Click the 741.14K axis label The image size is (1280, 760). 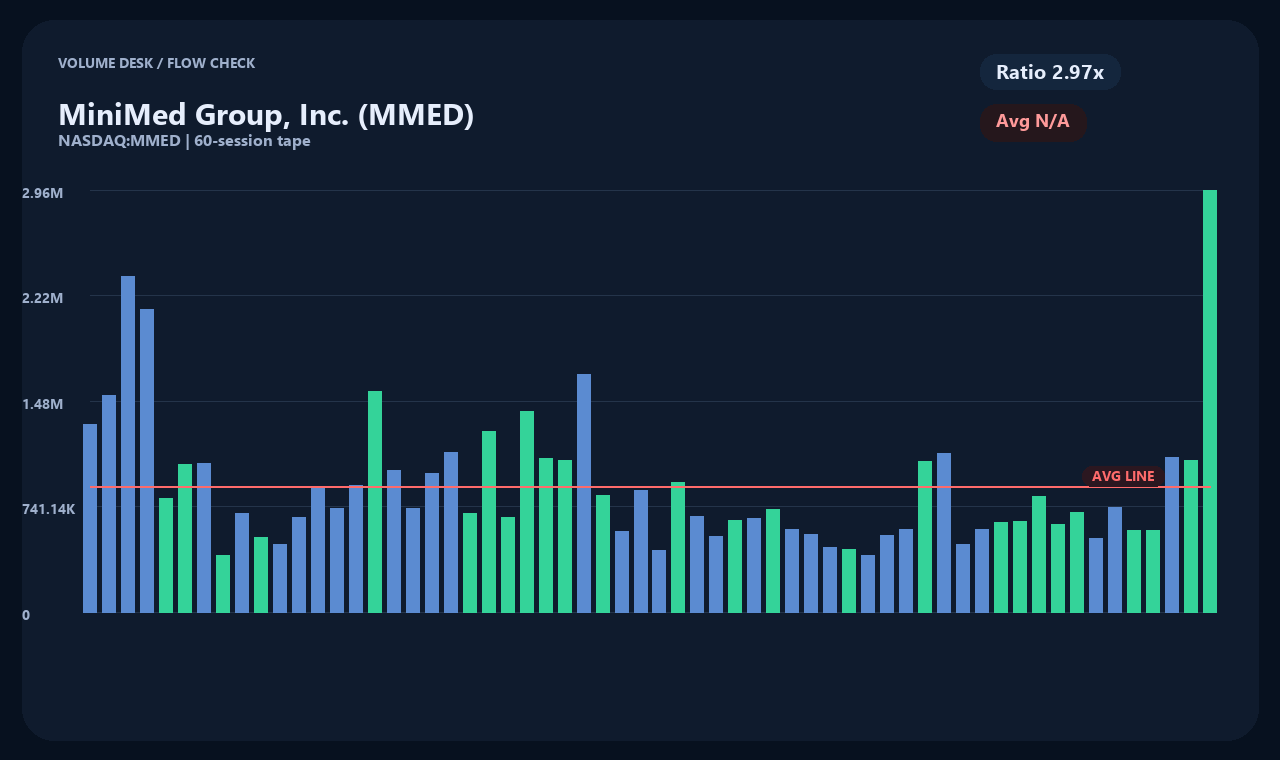coord(49,509)
